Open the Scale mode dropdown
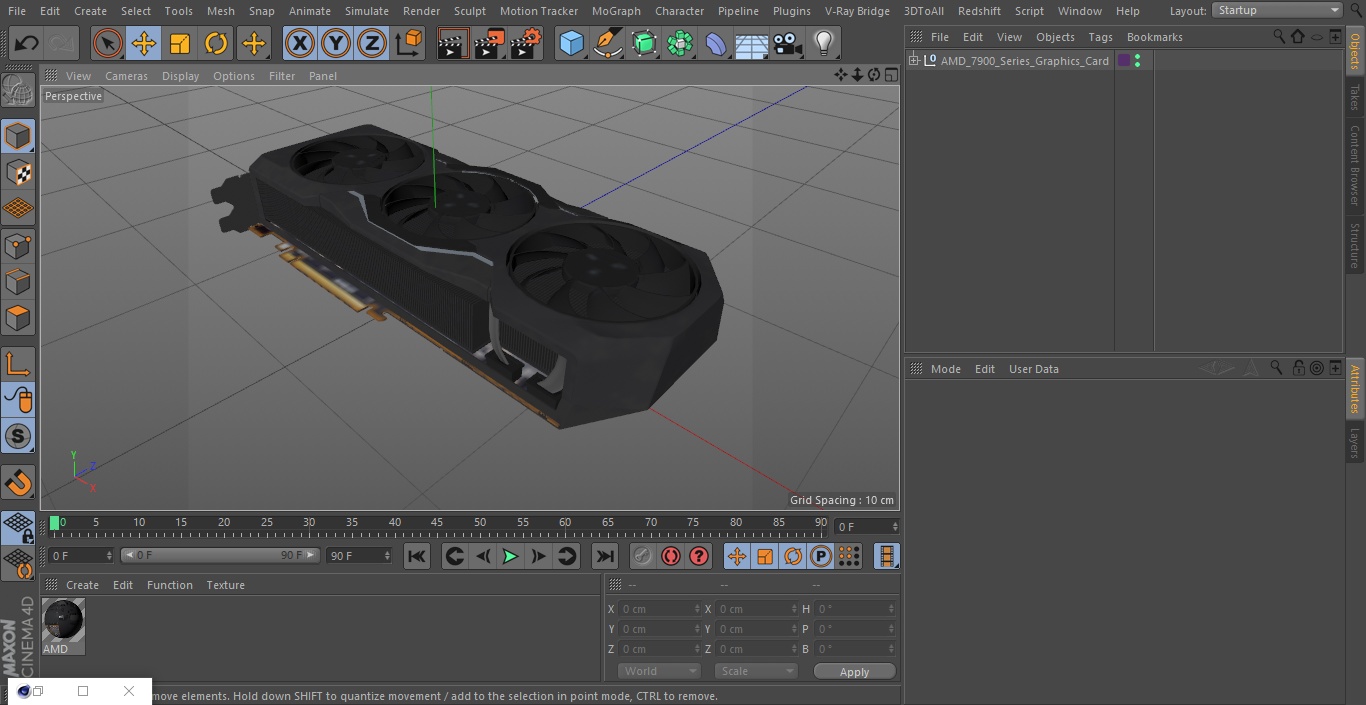This screenshot has width=1366, height=705. pos(756,671)
